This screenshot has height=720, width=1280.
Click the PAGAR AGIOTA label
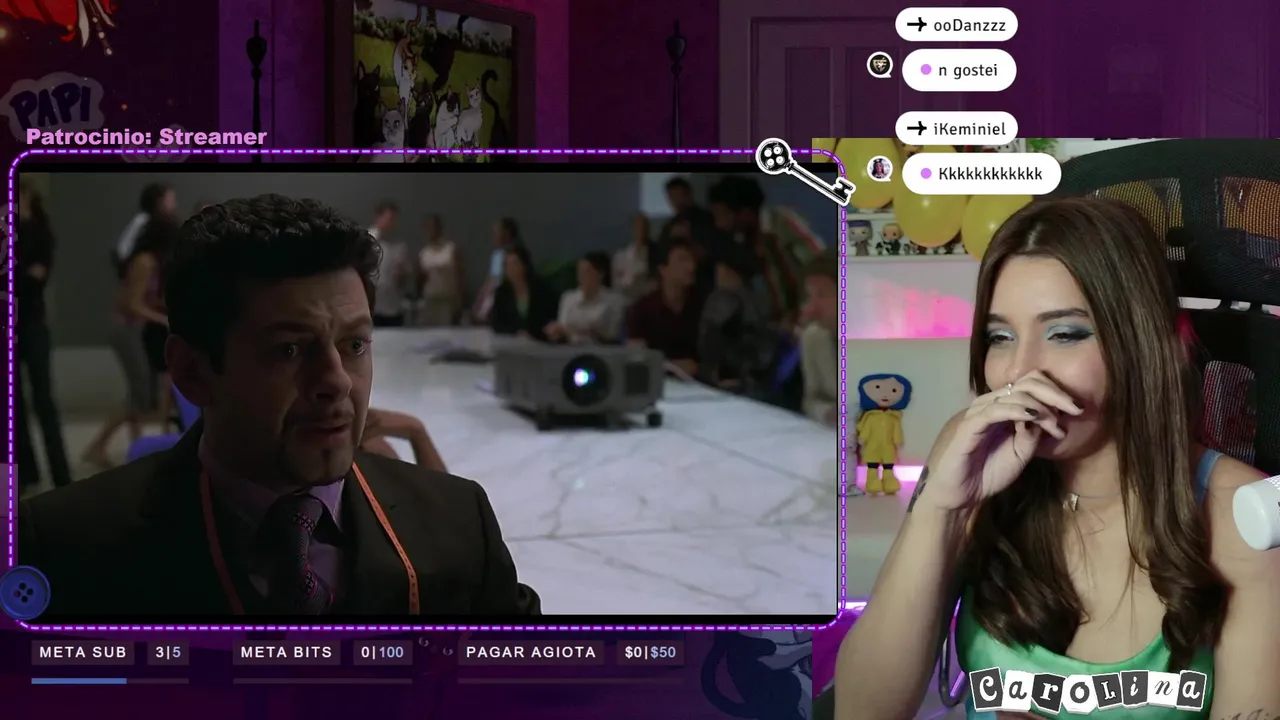[x=531, y=652]
